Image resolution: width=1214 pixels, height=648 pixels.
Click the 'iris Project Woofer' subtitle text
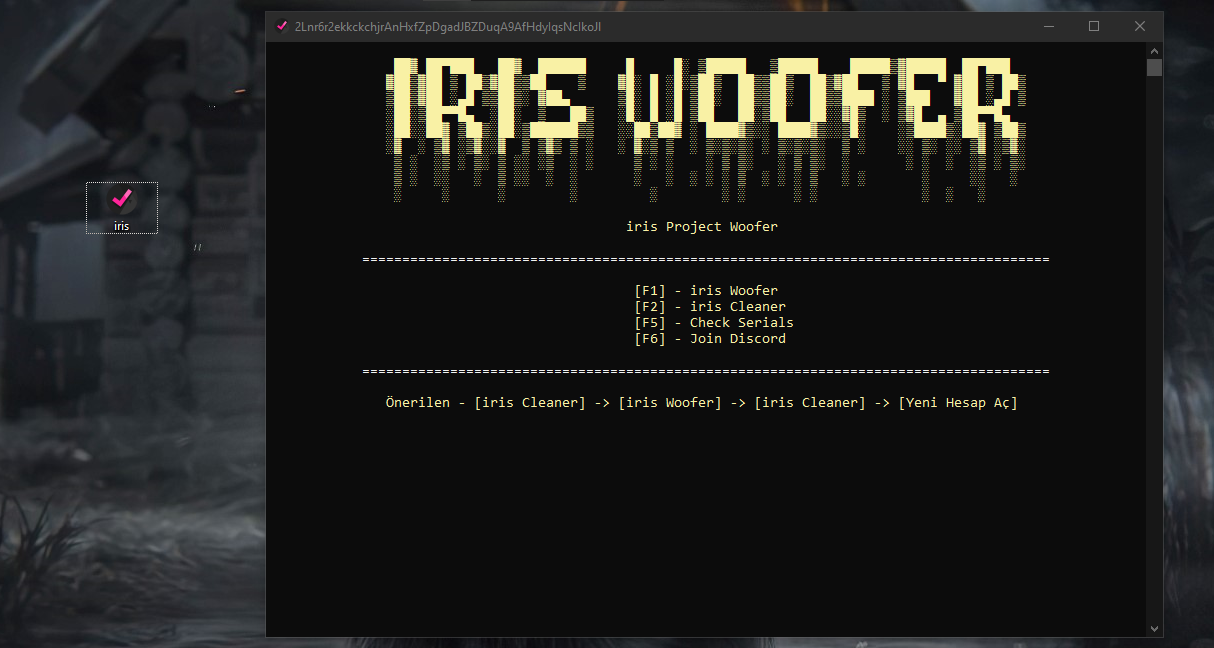point(702,227)
